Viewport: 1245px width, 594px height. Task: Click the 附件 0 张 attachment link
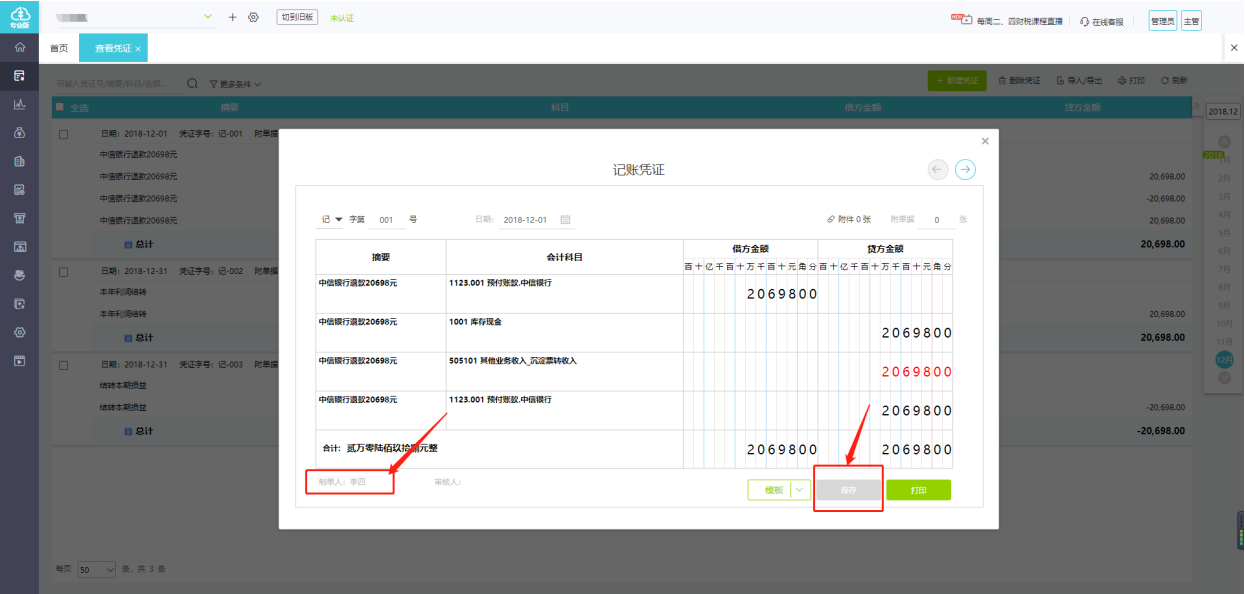click(849, 219)
